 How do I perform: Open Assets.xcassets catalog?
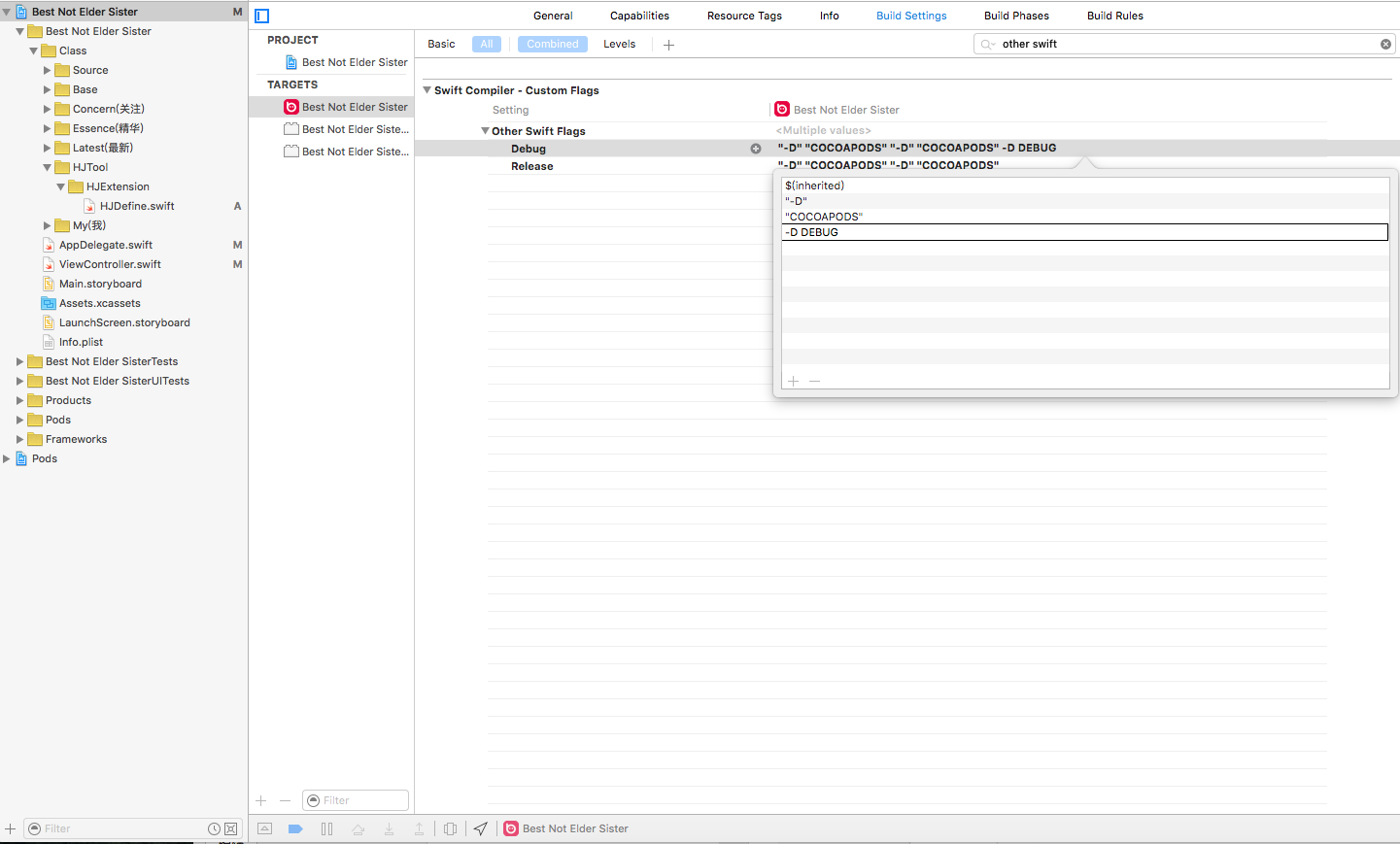(90, 303)
